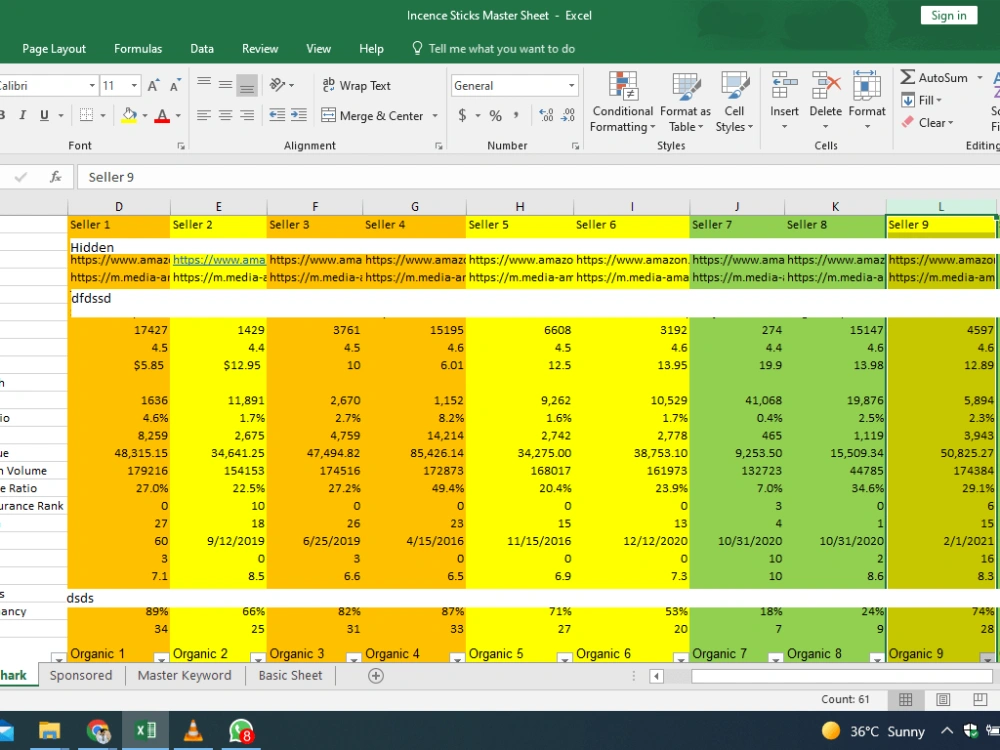Apply percent style
The image size is (1000, 750).
pos(496,115)
